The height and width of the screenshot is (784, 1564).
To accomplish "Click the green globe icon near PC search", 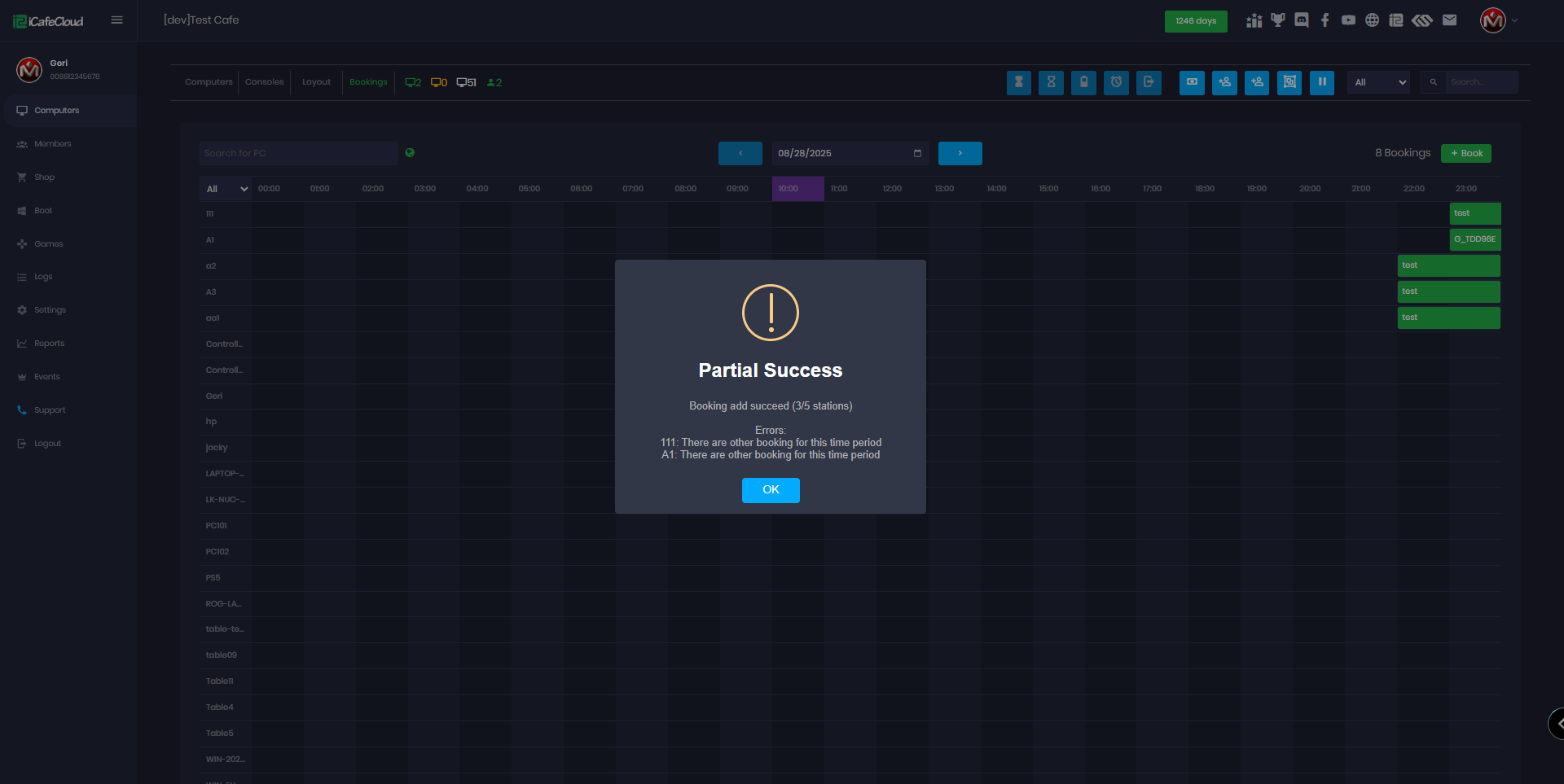I will tap(410, 152).
